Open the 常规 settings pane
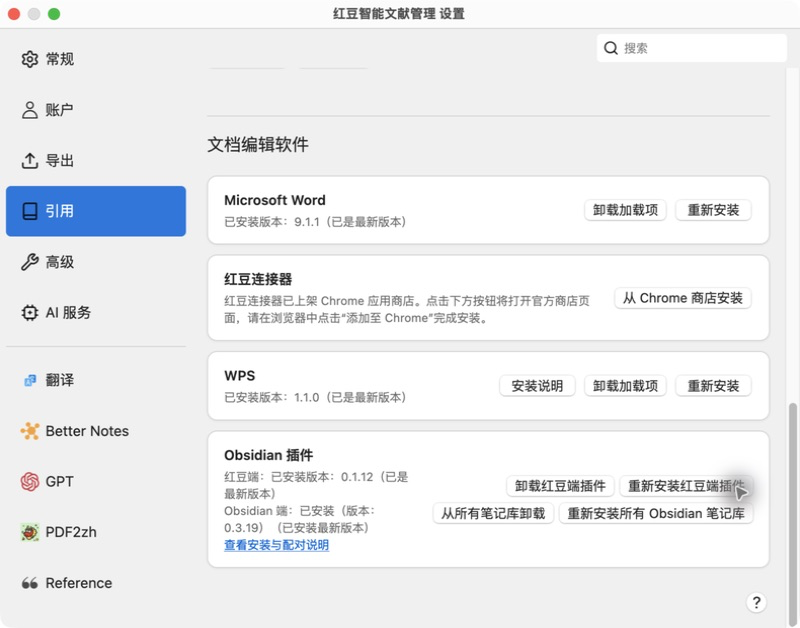 click(x=96, y=59)
